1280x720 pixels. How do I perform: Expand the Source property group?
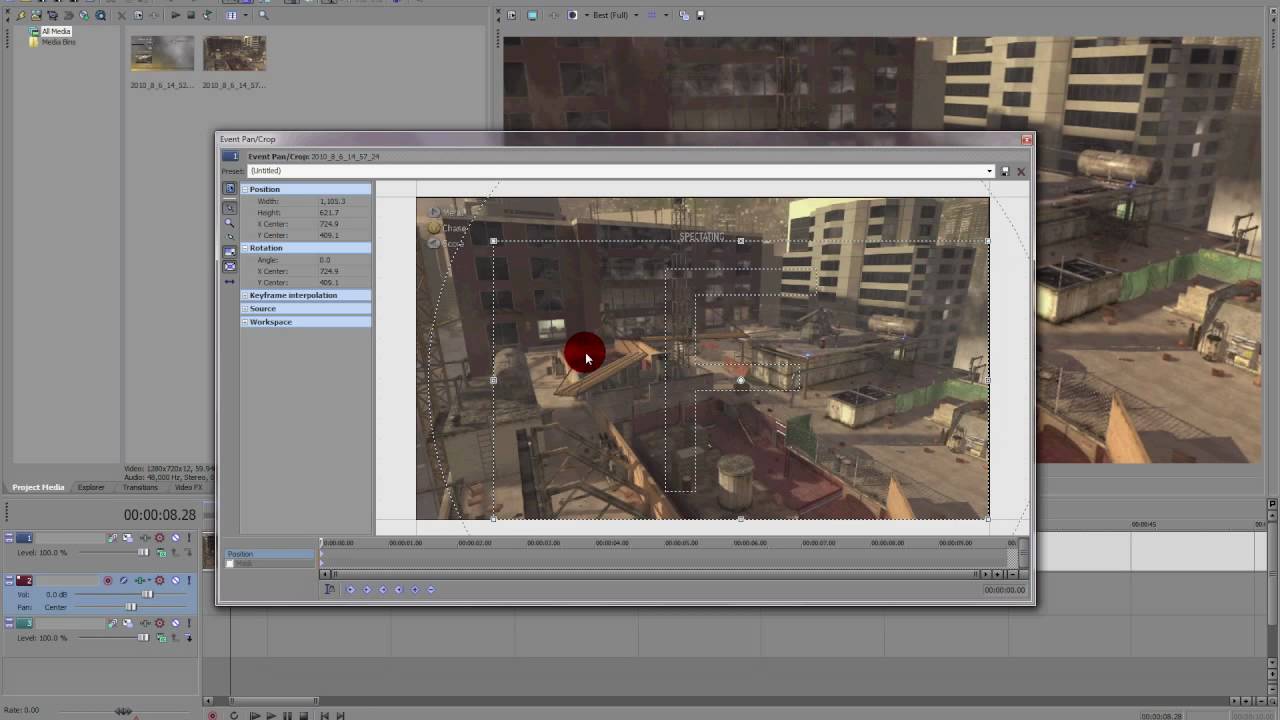tap(244, 308)
